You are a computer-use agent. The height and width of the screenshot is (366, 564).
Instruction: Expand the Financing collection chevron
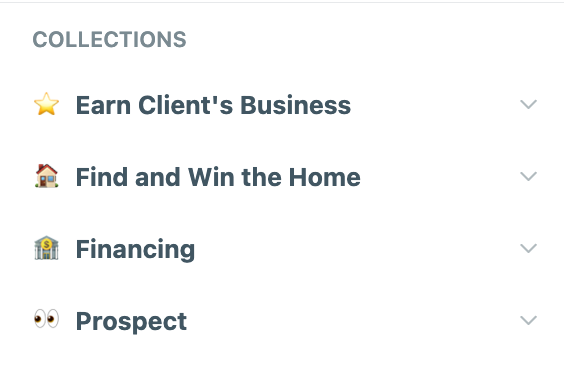pos(528,248)
